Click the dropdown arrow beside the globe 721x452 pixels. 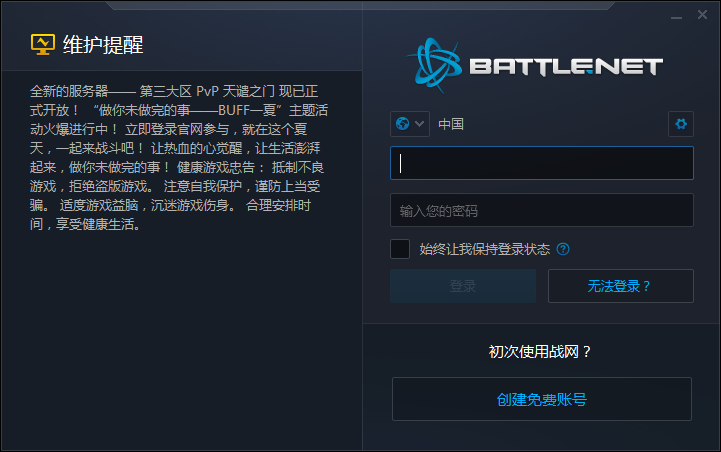pyautogui.click(x=420, y=124)
